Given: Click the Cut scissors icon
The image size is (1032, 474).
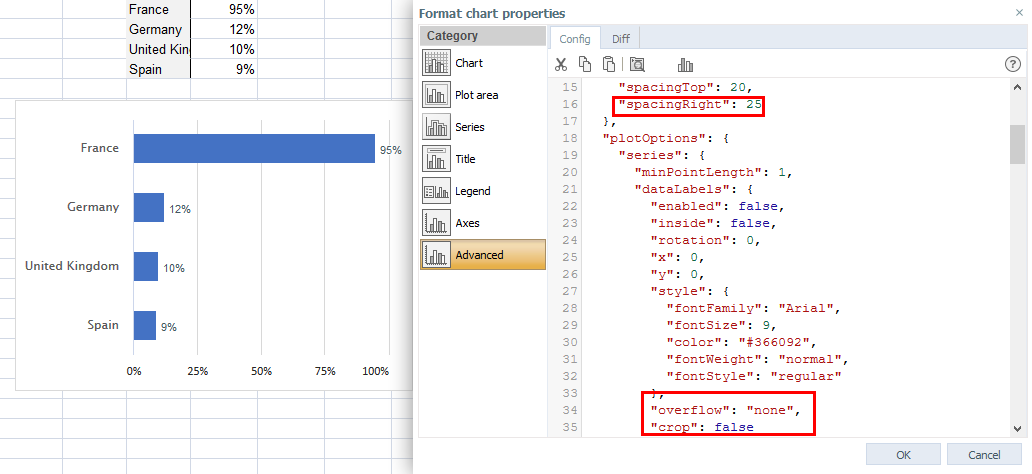Looking at the screenshot, I should [x=561, y=64].
